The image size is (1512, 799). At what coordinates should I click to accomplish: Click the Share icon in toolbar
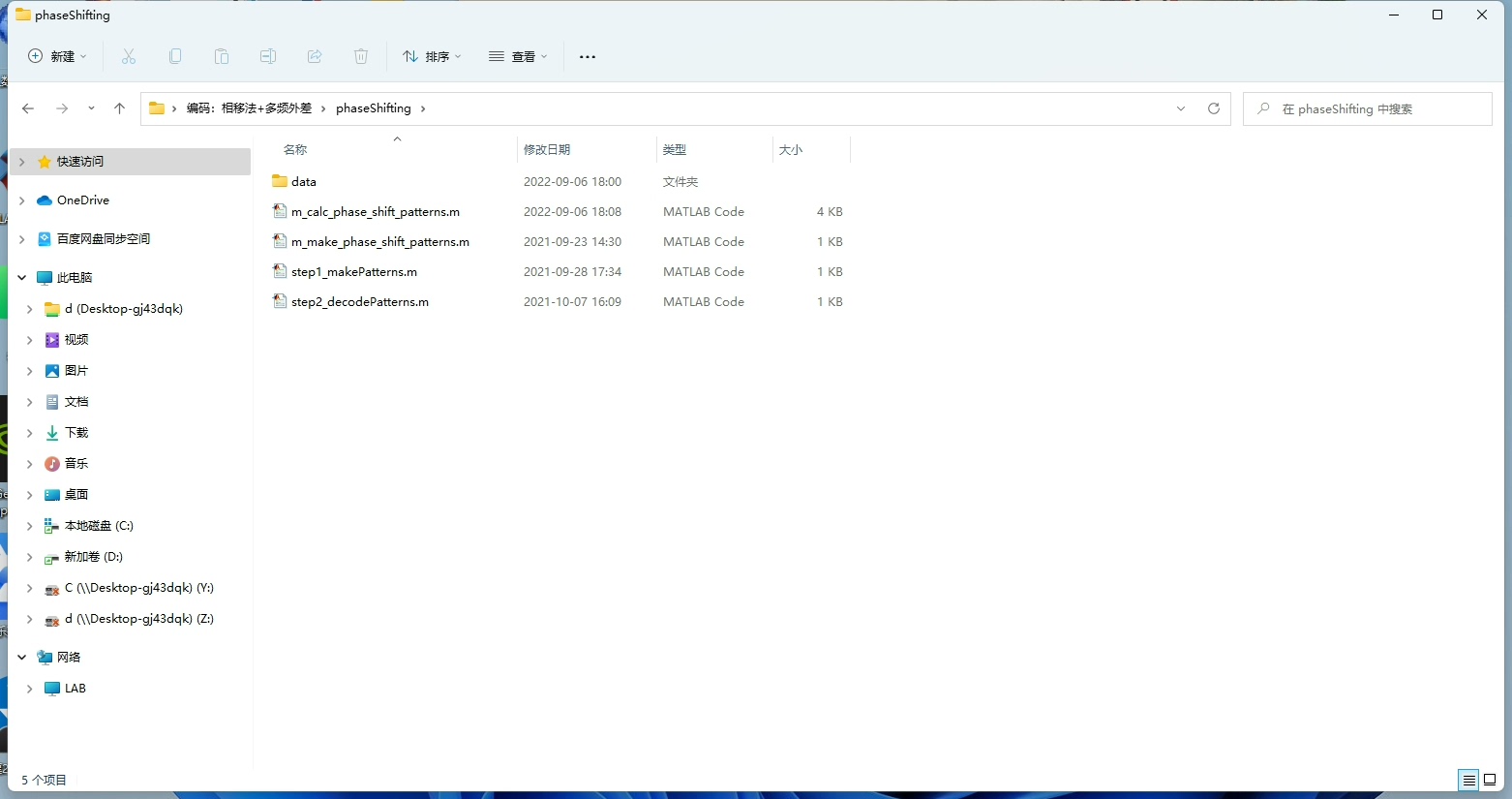click(x=315, y=56)
